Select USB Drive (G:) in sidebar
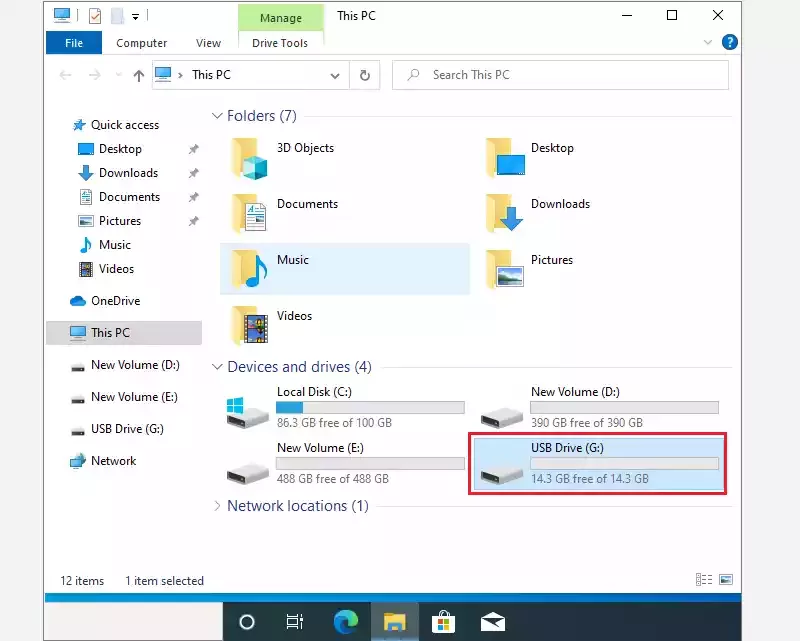This screenshot has width=800, height=641. click(126, 429)
